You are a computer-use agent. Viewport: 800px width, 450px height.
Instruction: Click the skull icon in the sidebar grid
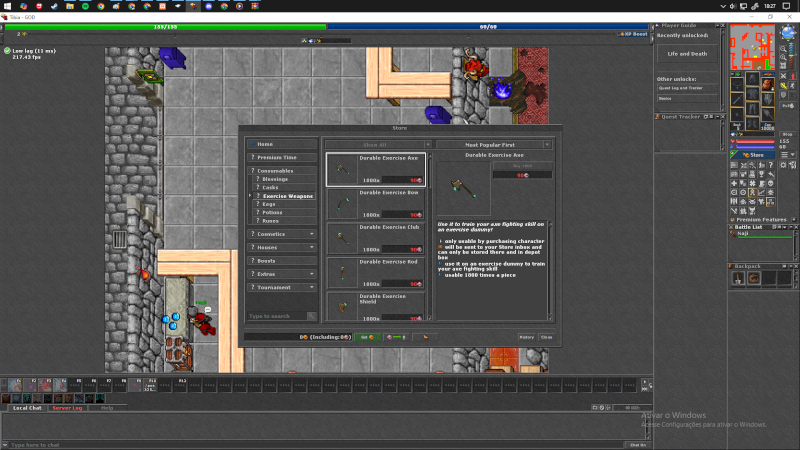tap(771, 183)
